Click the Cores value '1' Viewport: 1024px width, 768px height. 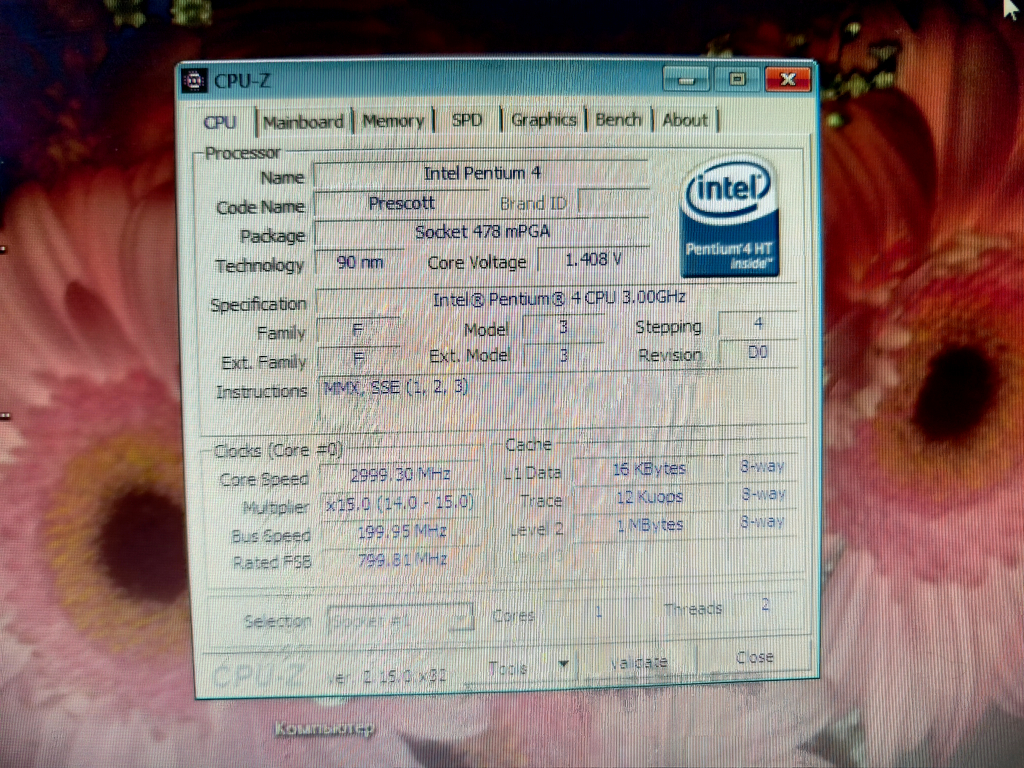[x=598, y=612]
